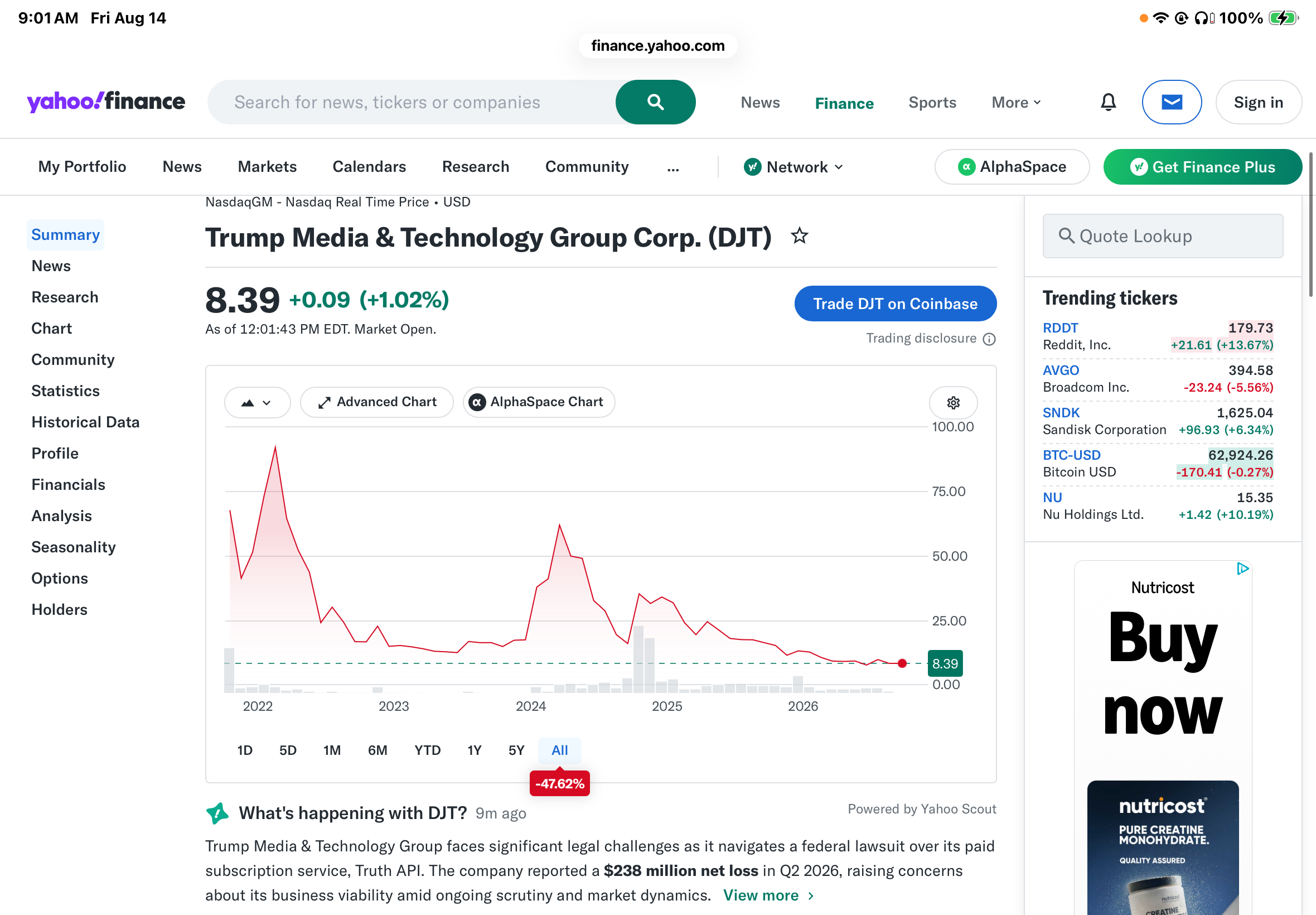Open the RDDT trending ticker
Screen dimensions: 1316x915
(1060, 328)
